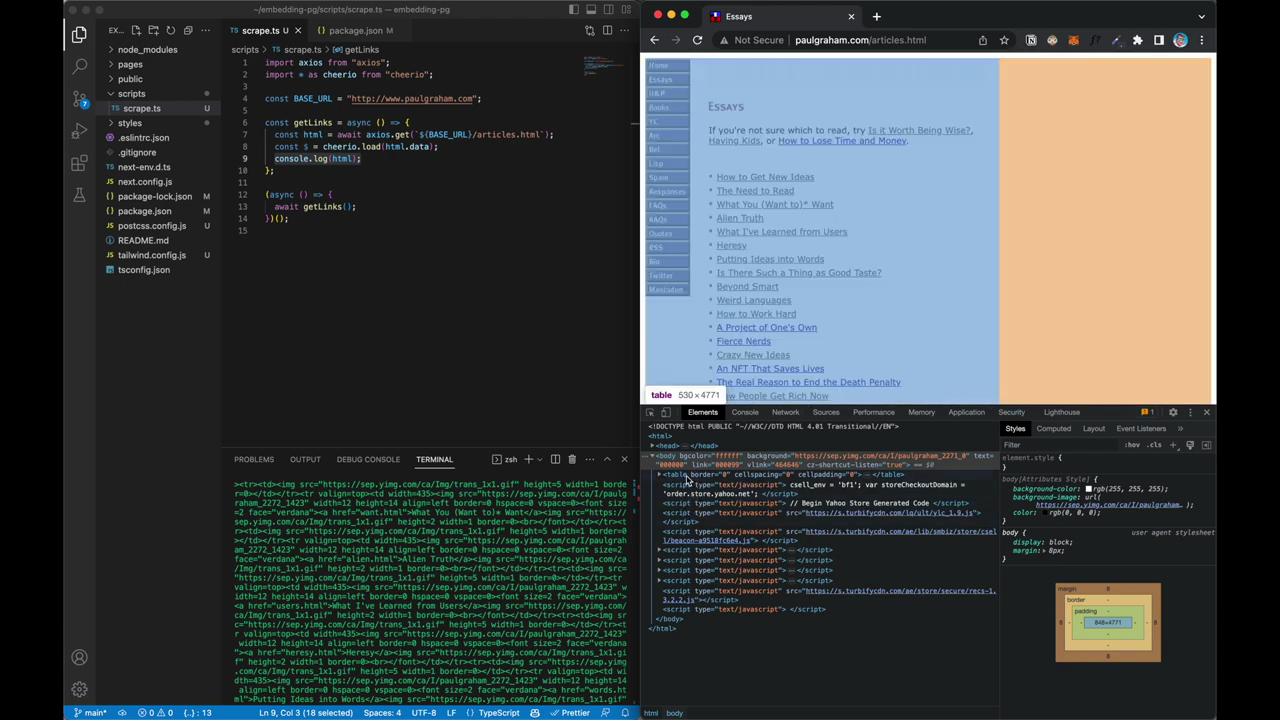Follow the 'Is it Worth Being Wise?' link

coord(918,130)
